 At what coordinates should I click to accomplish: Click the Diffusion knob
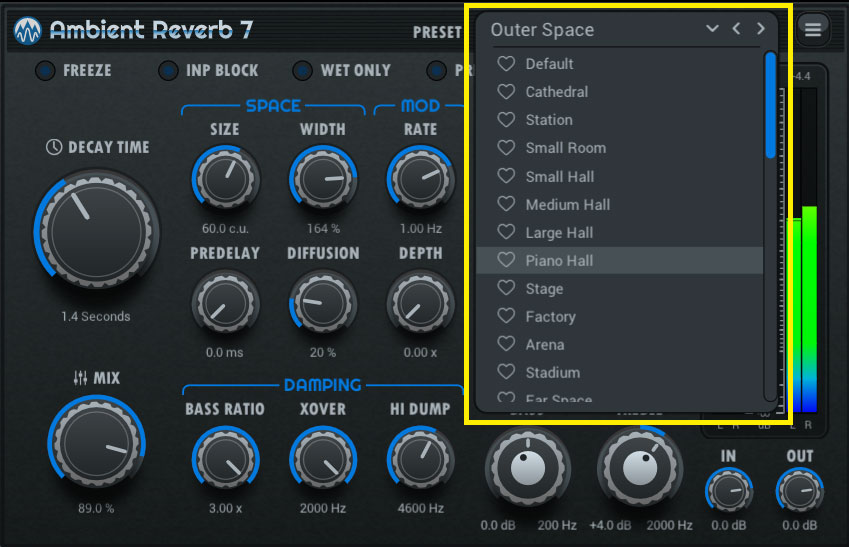click(323, 303)
